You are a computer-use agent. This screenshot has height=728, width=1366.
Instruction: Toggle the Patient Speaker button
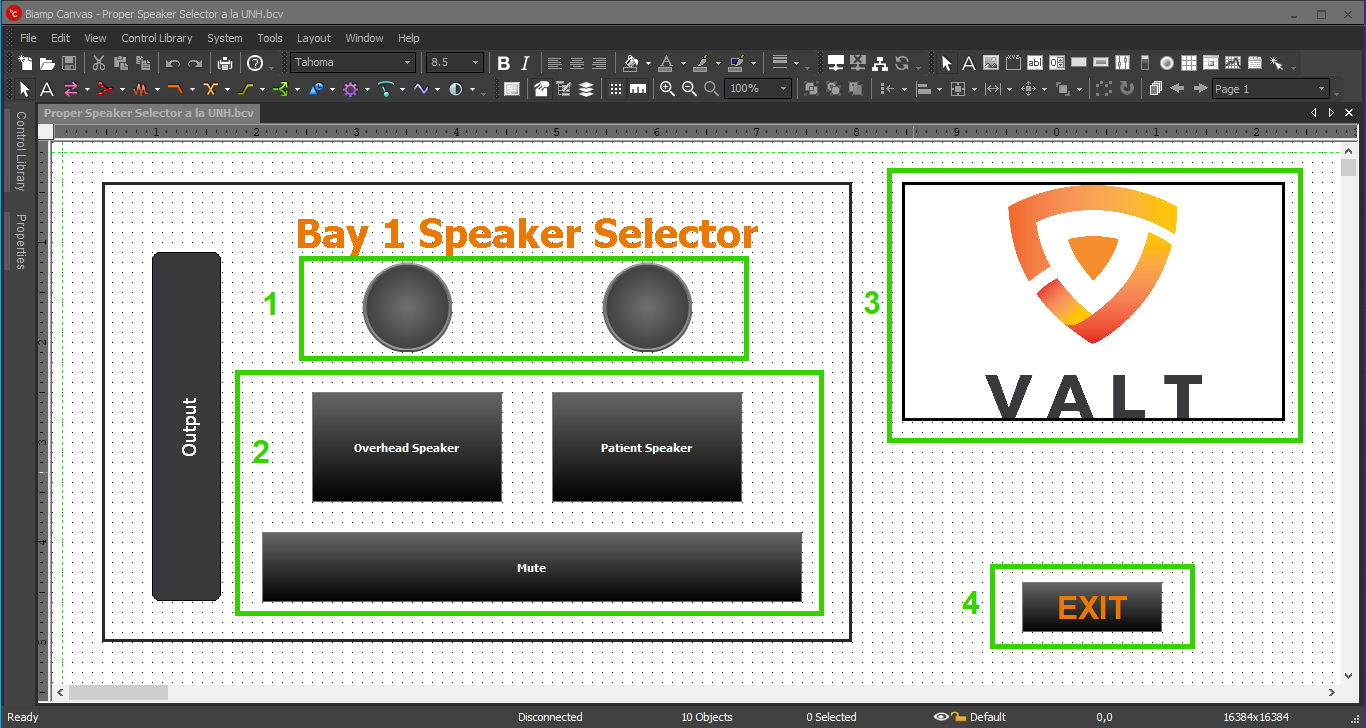coord(647,447)
